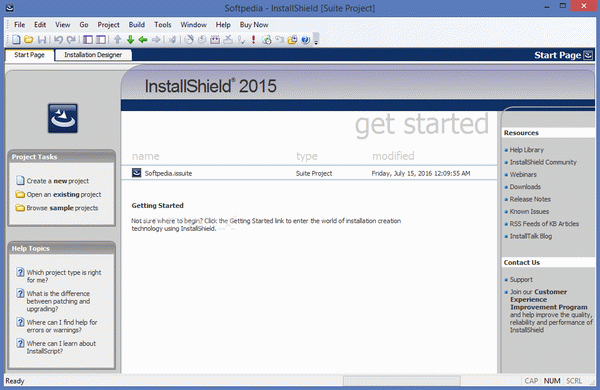The image size is (600, 390).
Task: Open the Project menu
Action: 108,25
